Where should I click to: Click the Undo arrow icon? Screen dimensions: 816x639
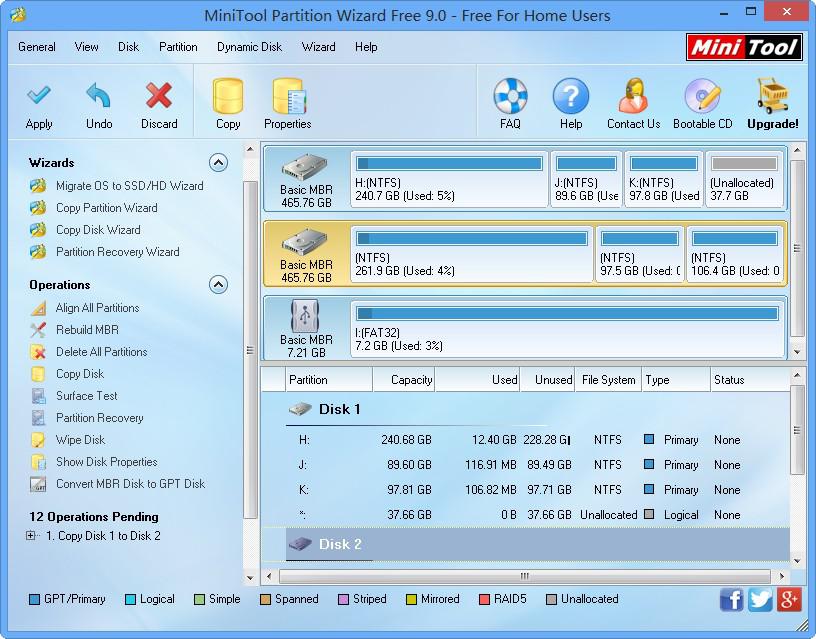tap(98, 96)
